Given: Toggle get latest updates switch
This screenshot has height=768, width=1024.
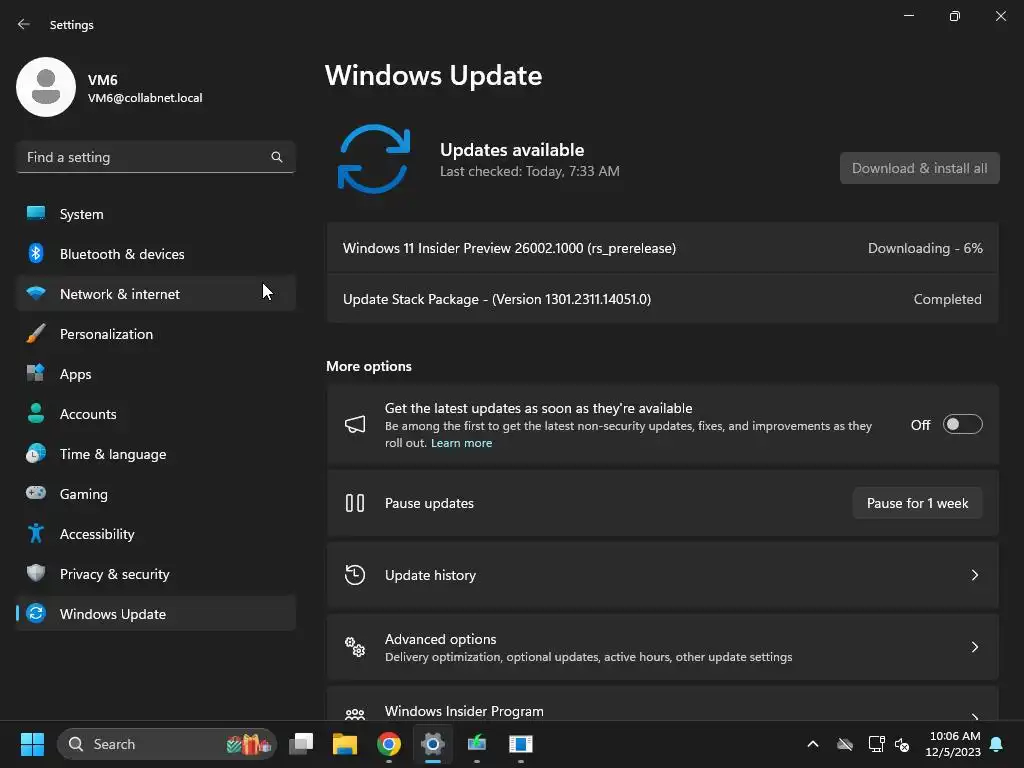Looking at the screenshot, I should tap(963, 424).
